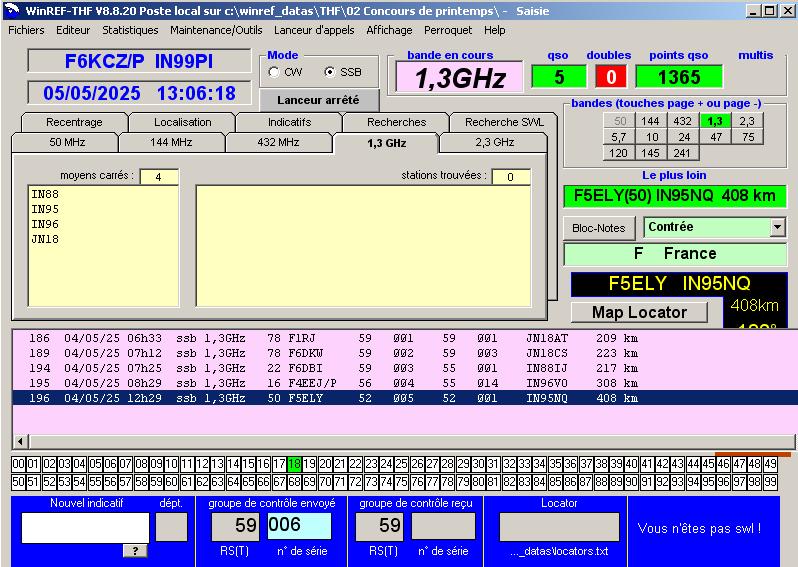Viewport: 798px width, 567px height.
Task: Select band 432 in bandes grid
Action: pyautogui.click(x=682, y=121)
